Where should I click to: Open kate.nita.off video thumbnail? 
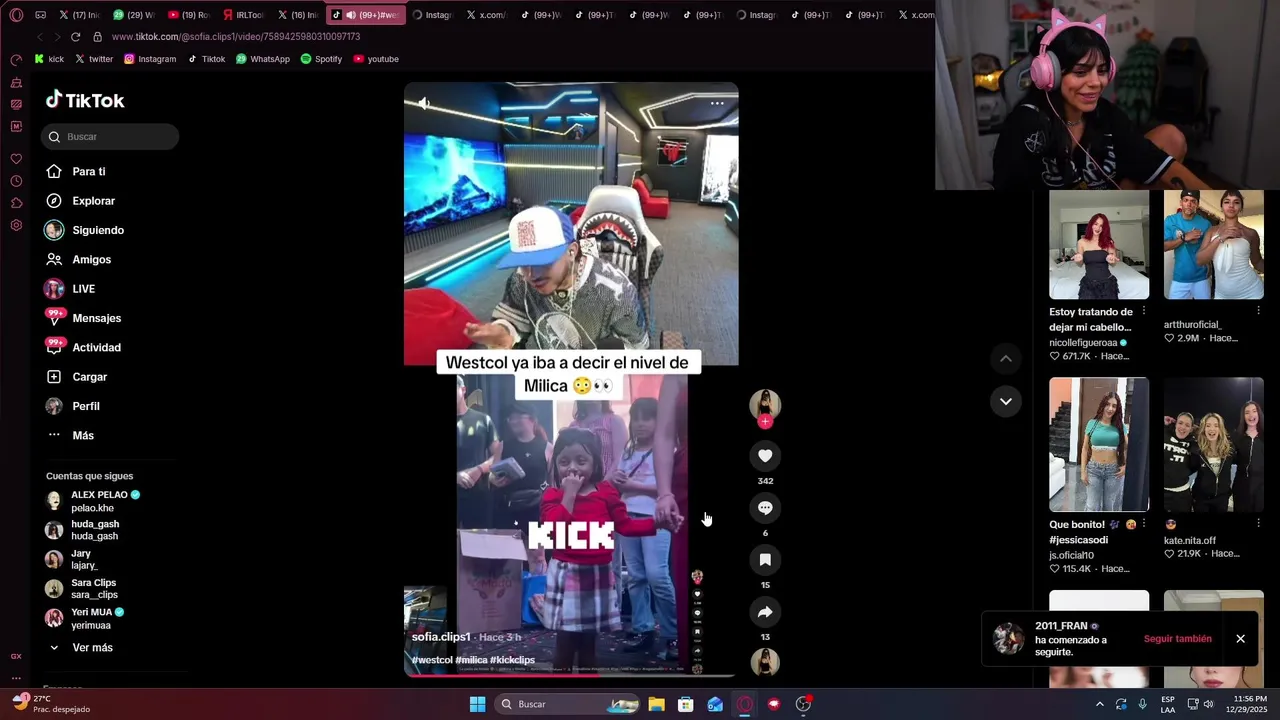(x=1213, y=444)
